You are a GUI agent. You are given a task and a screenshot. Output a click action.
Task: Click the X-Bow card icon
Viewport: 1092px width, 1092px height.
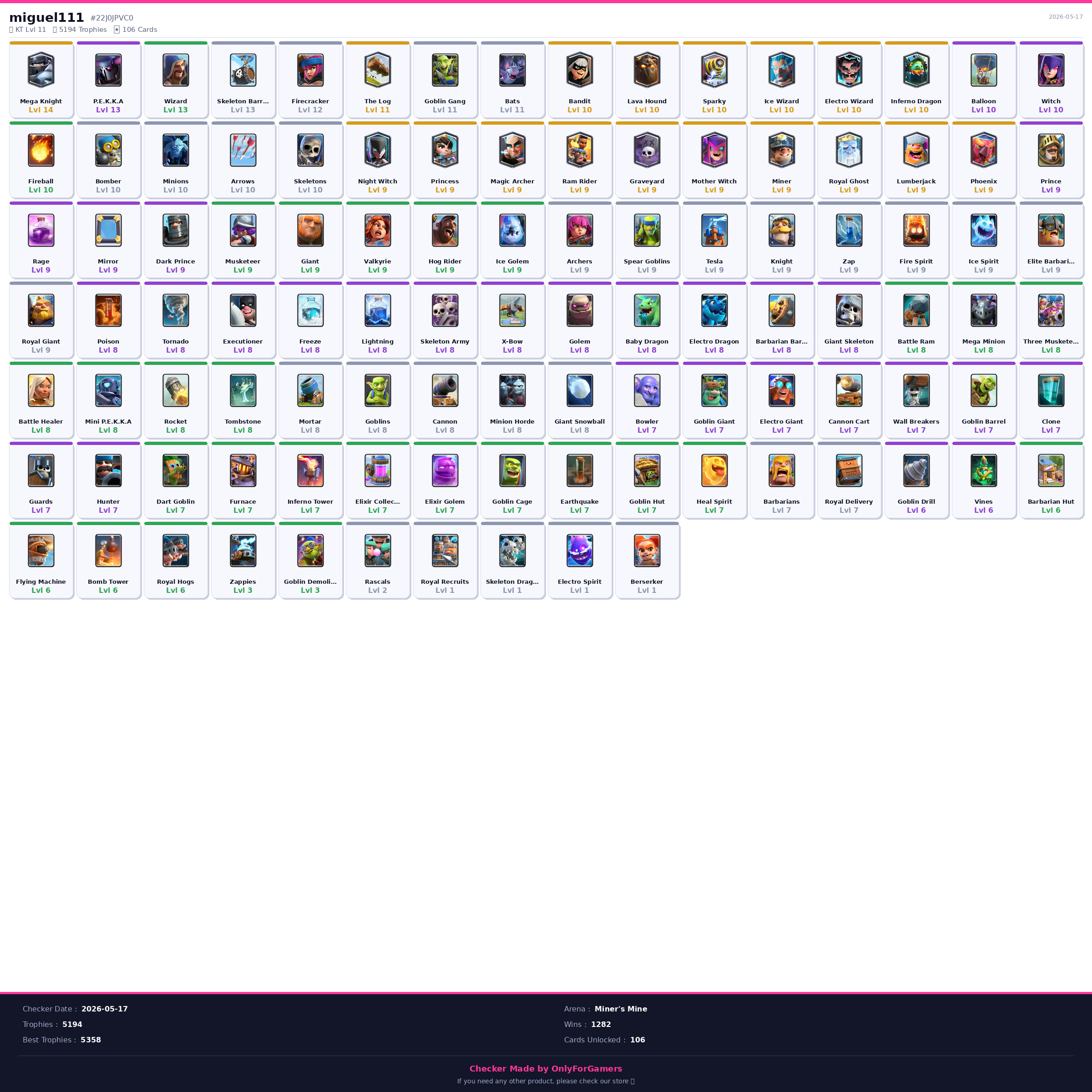click(x=512, y=310)
